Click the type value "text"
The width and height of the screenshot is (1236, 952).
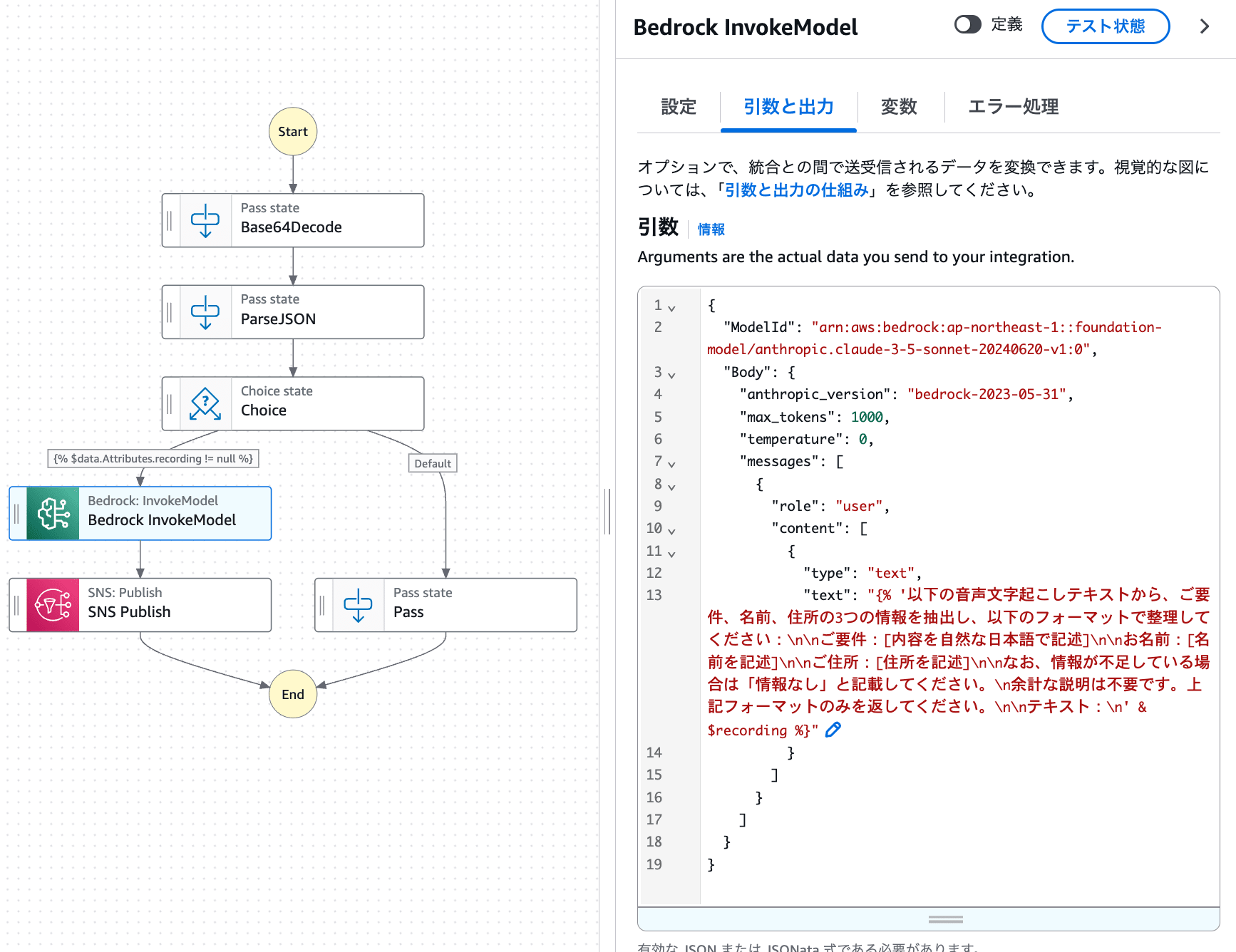[x=891, y=573]
